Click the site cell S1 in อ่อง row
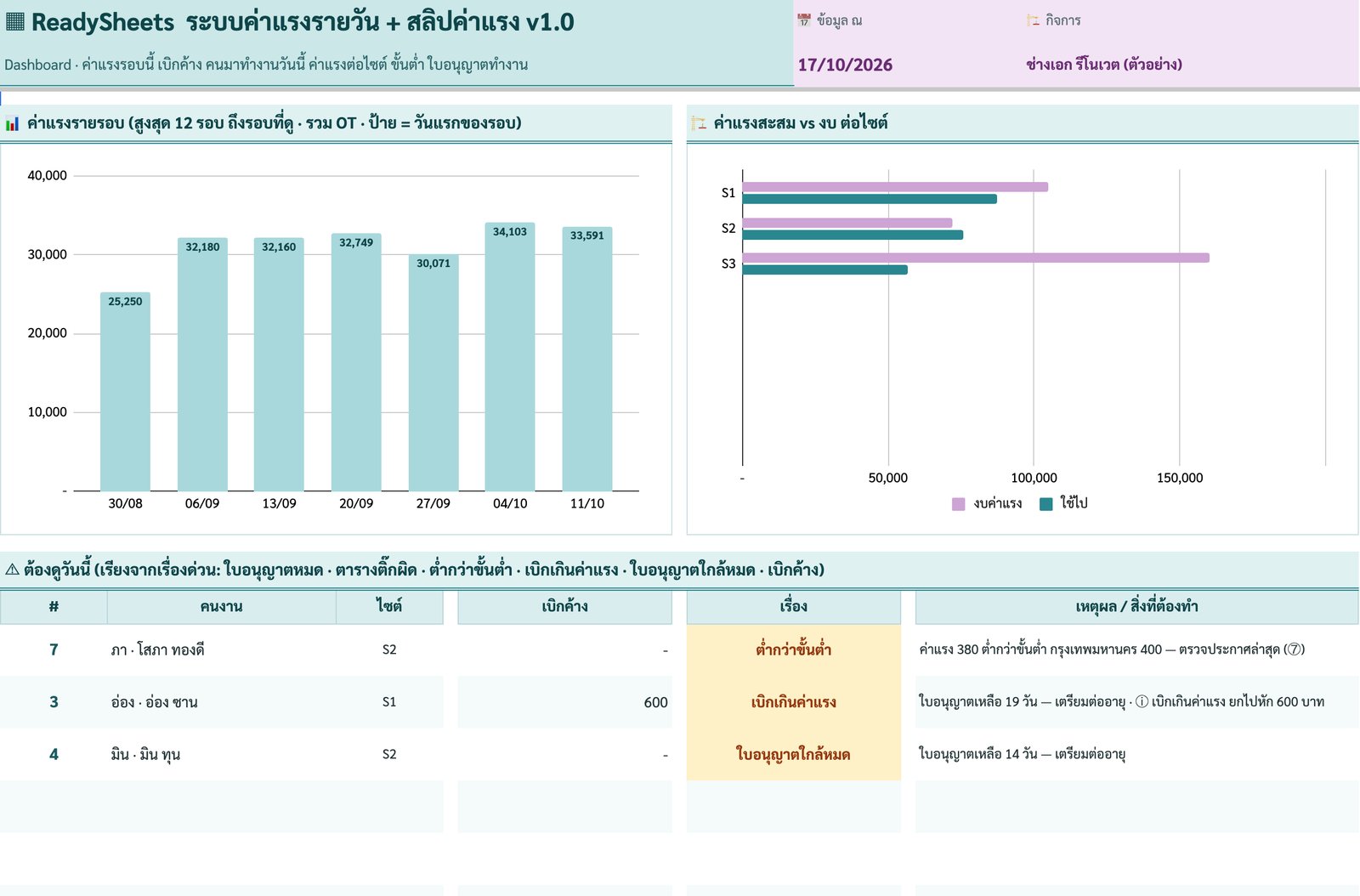The image size is (1360, 896). coord(389,702)
